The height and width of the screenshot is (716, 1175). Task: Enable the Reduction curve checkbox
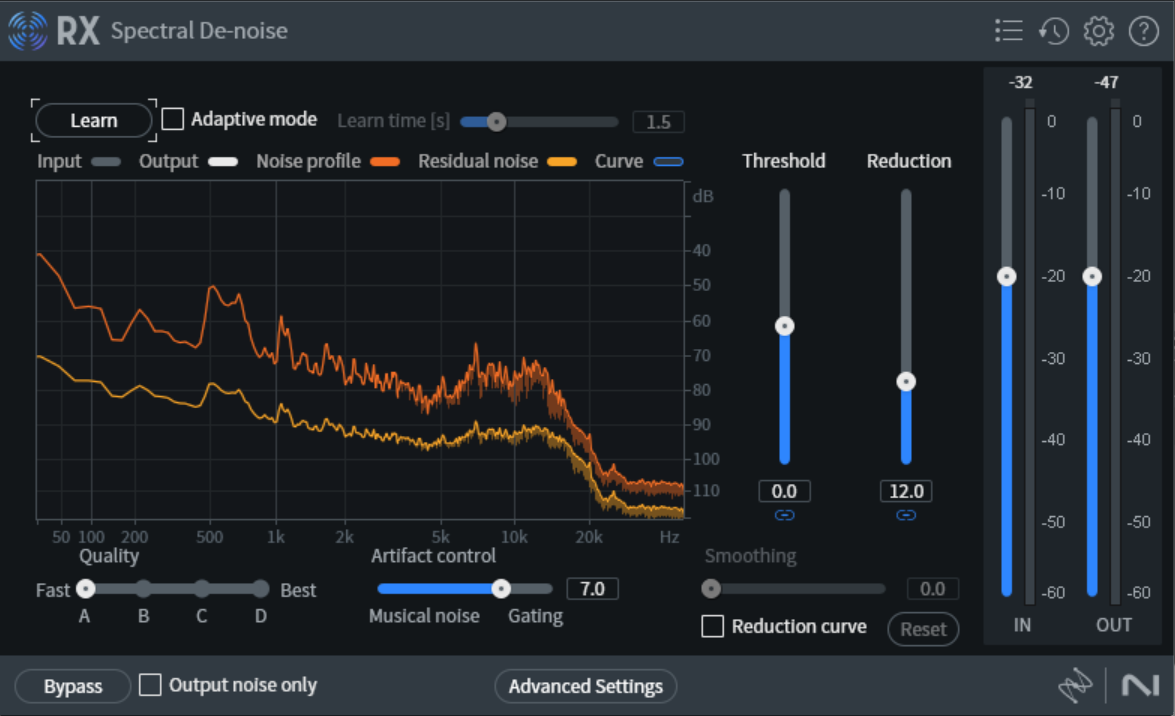713,626
